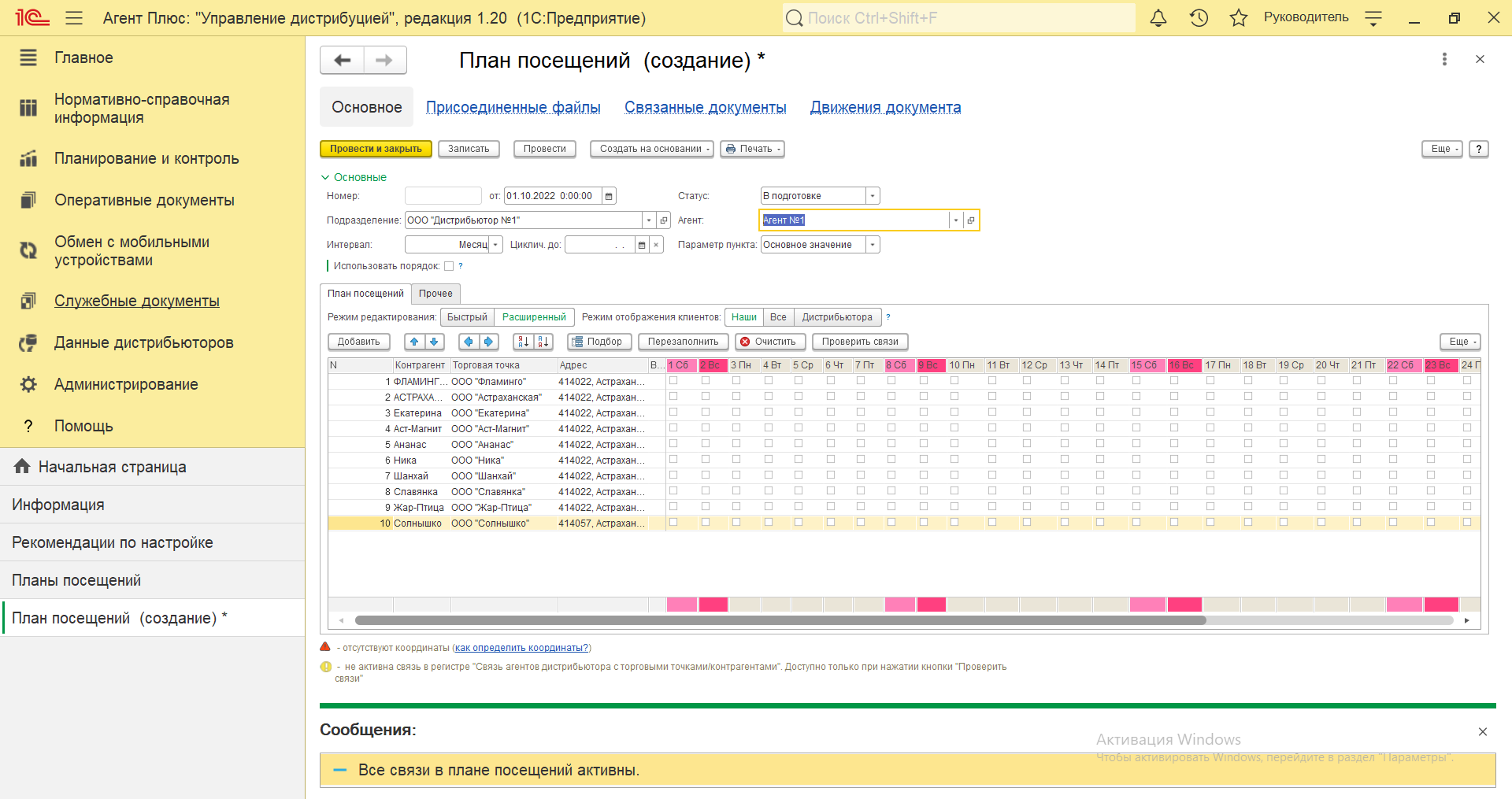
Task: Open Агент item with the open-form icon
Action: 971,220
